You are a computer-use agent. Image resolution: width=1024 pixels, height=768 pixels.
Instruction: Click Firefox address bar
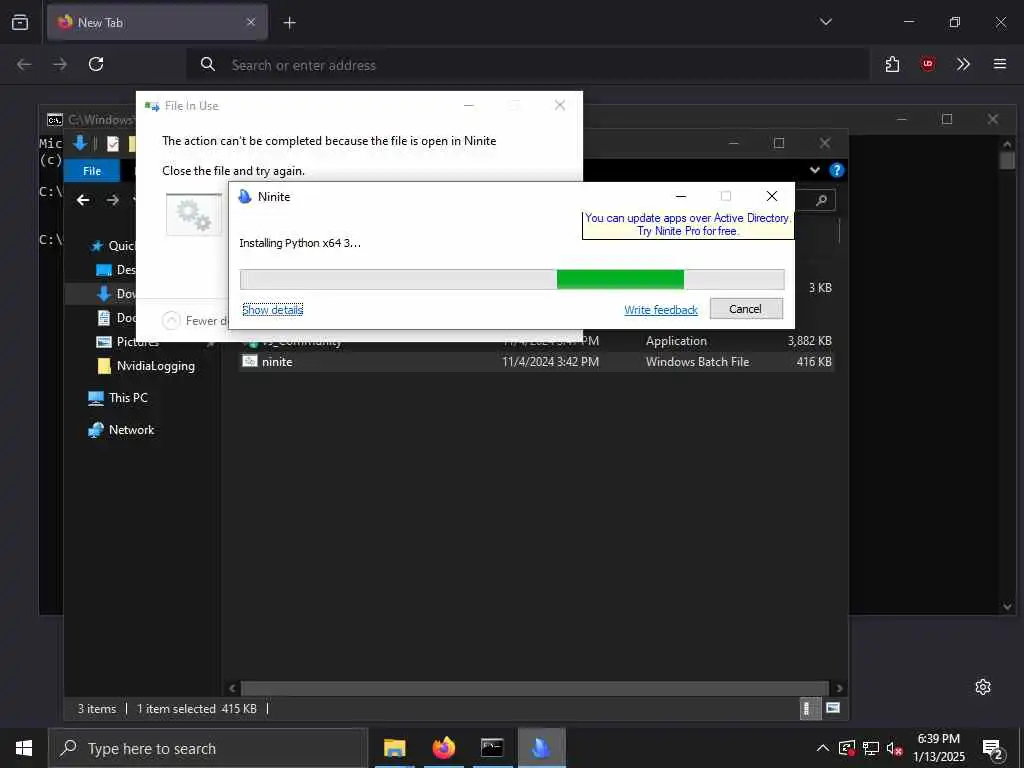[528, 65]
